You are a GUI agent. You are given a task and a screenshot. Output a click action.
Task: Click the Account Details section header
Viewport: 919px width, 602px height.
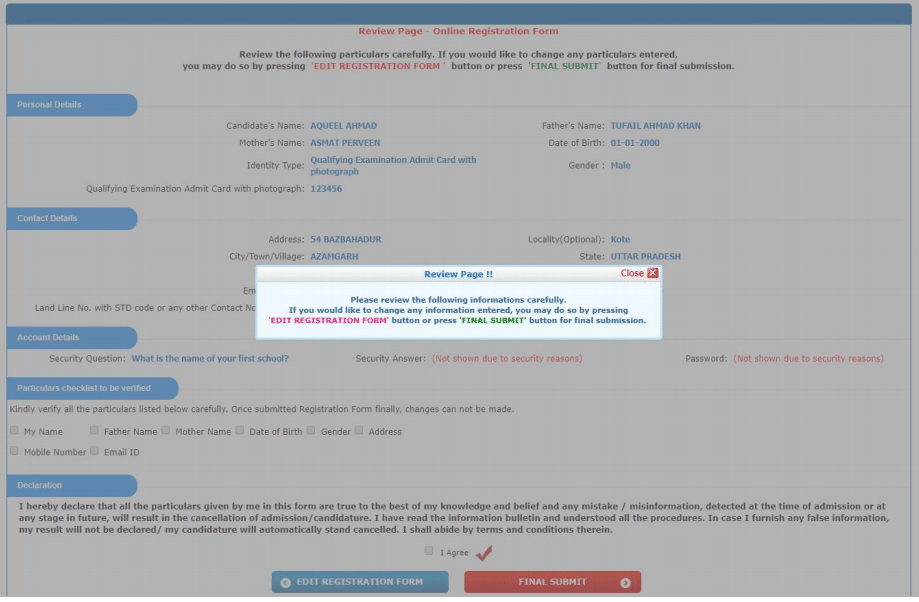pyautogui.click(x=49, y=338)
